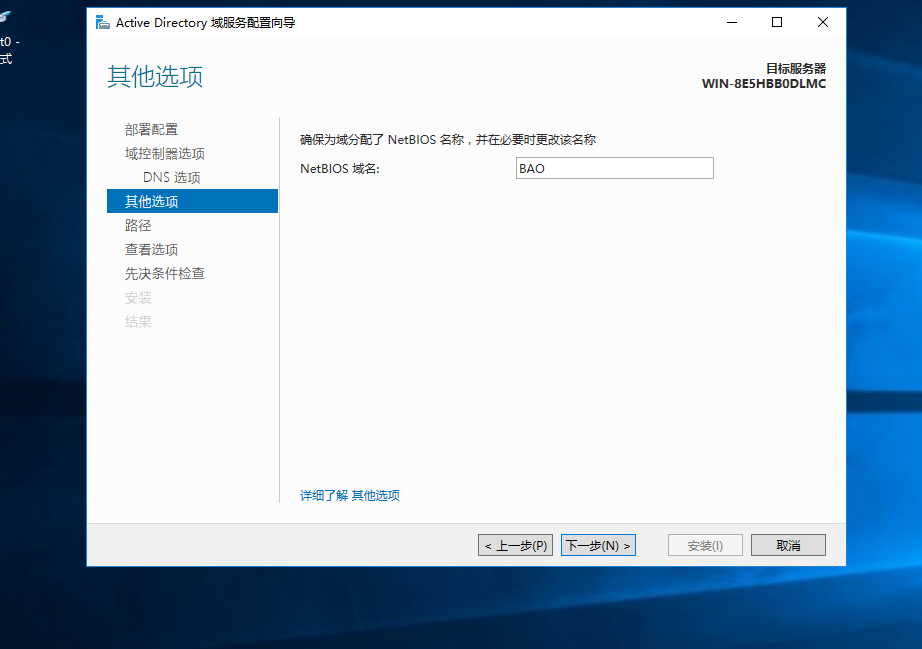
Task: Select the DNS 选项 step
Action: coord(172,178)
